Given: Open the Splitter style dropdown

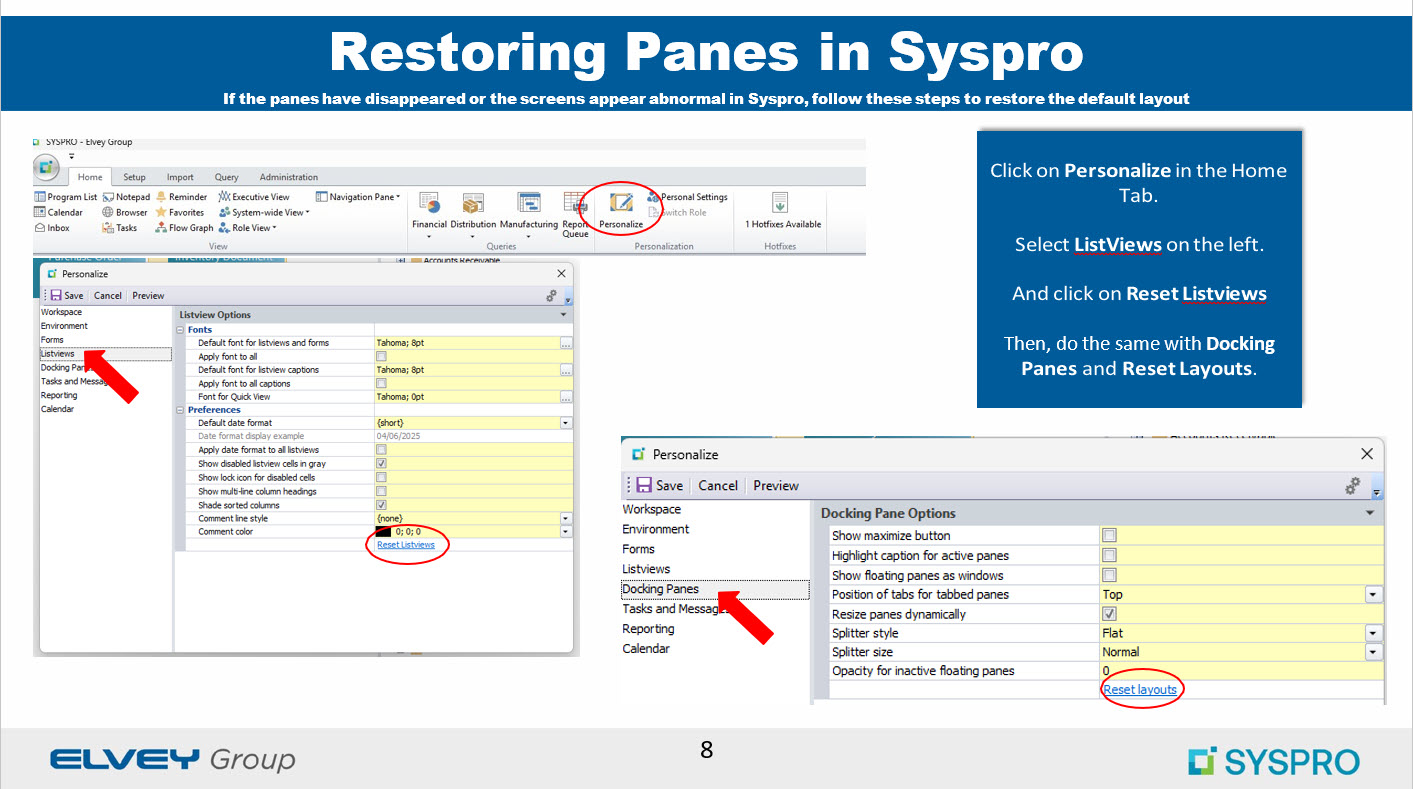Looking at the screenshot, I should (x=1374, y=633).
